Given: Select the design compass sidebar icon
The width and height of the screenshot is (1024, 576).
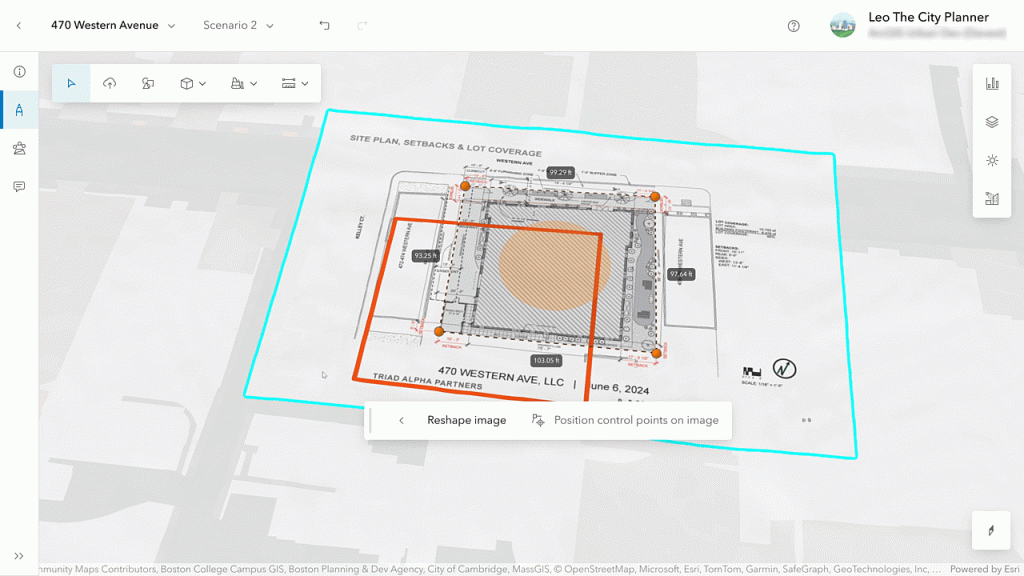Looking at the screenshot, I should [x=20, y=110].
